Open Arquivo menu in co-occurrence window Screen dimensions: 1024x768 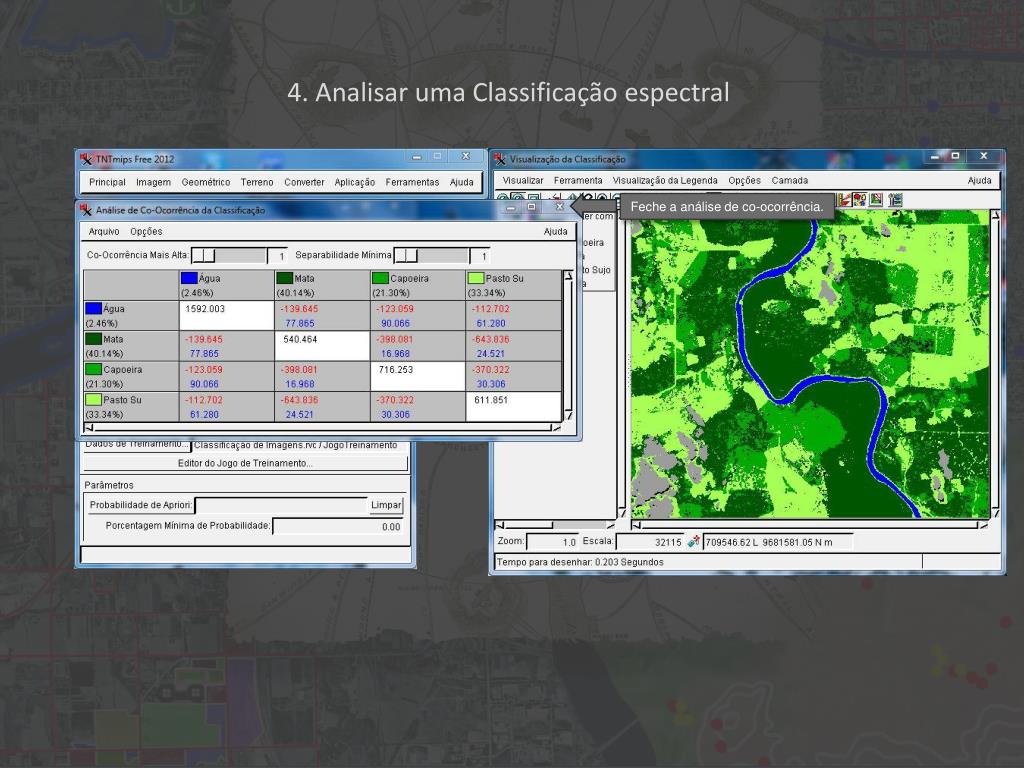(x=104, y=231)
